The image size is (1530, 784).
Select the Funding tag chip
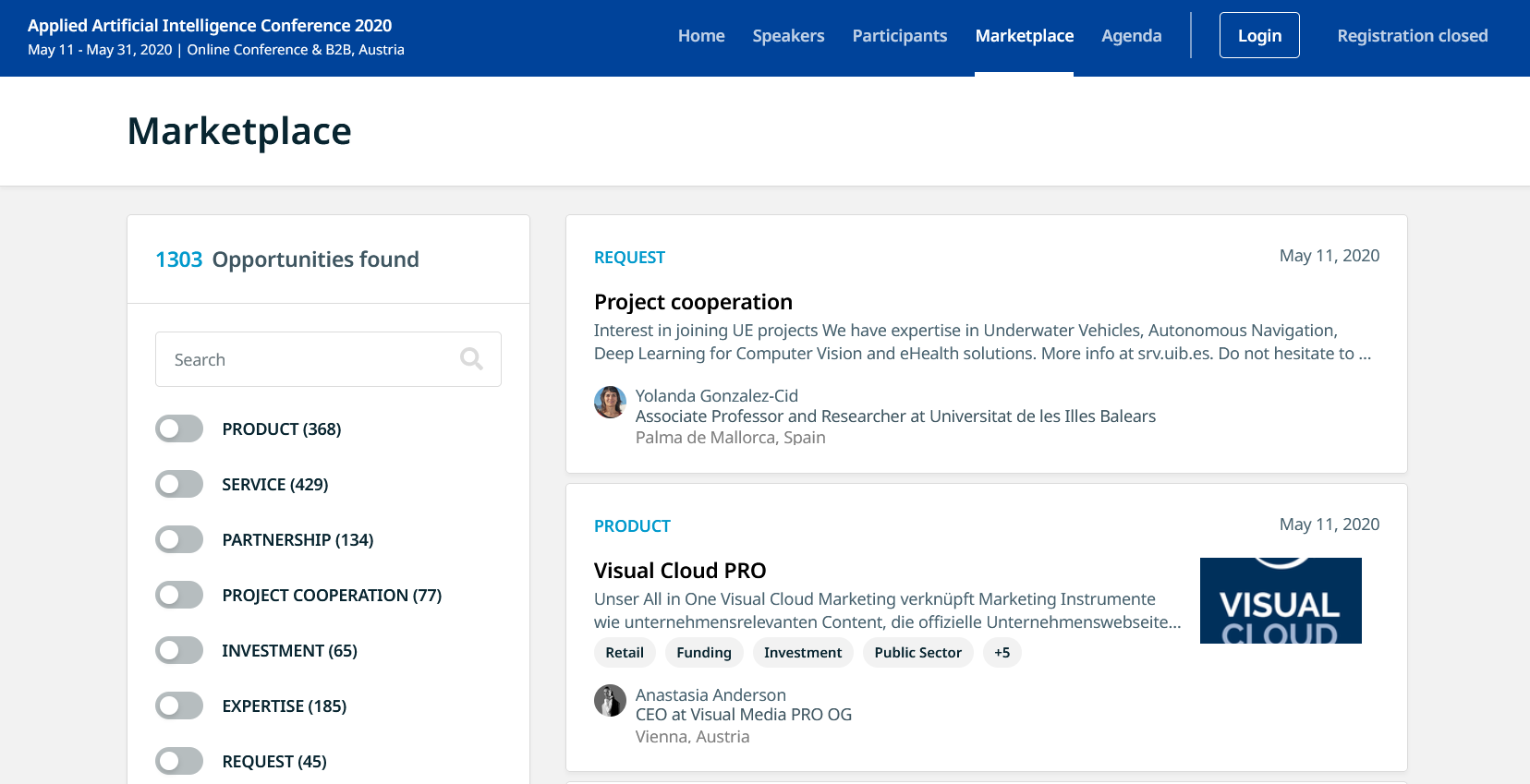click(x=703, y=653)
